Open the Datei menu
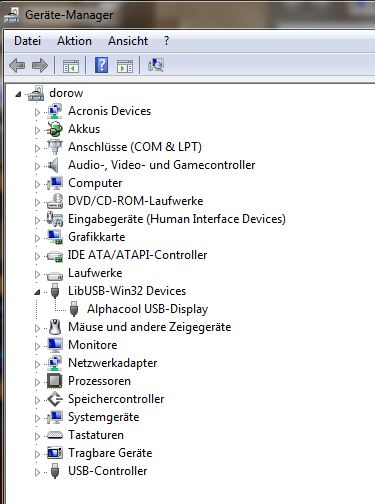The width and height of the screenshot is (375, 504). point(27,41)
